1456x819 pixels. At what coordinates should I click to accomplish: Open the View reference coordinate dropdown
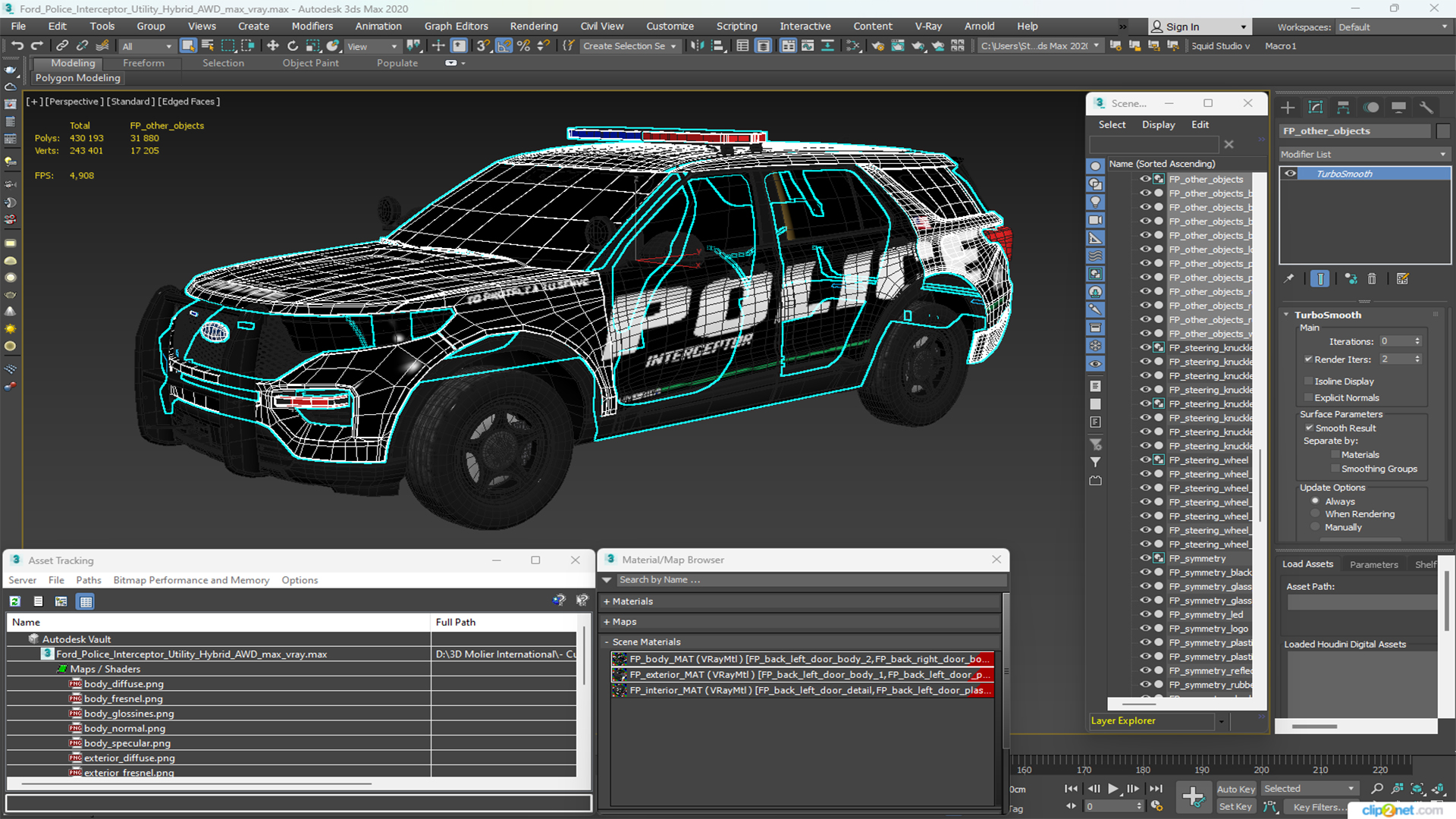pyautogui.click(x=372, y=46)
